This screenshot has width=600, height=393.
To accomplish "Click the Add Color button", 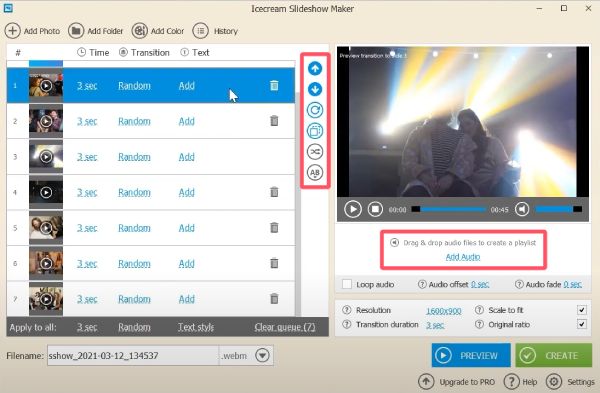I will 158,31.
